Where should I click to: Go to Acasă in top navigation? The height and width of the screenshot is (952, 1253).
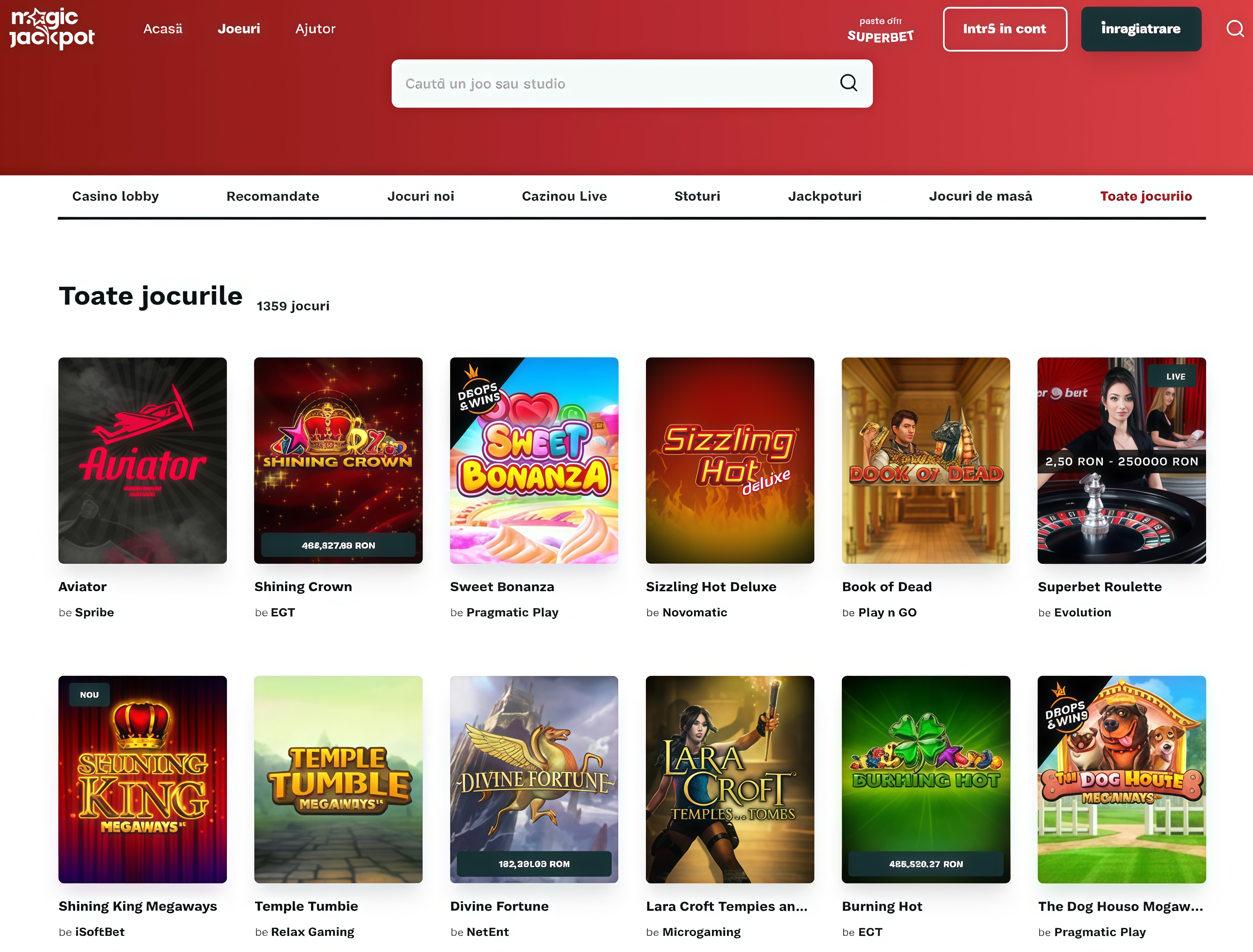coord(163,29)
